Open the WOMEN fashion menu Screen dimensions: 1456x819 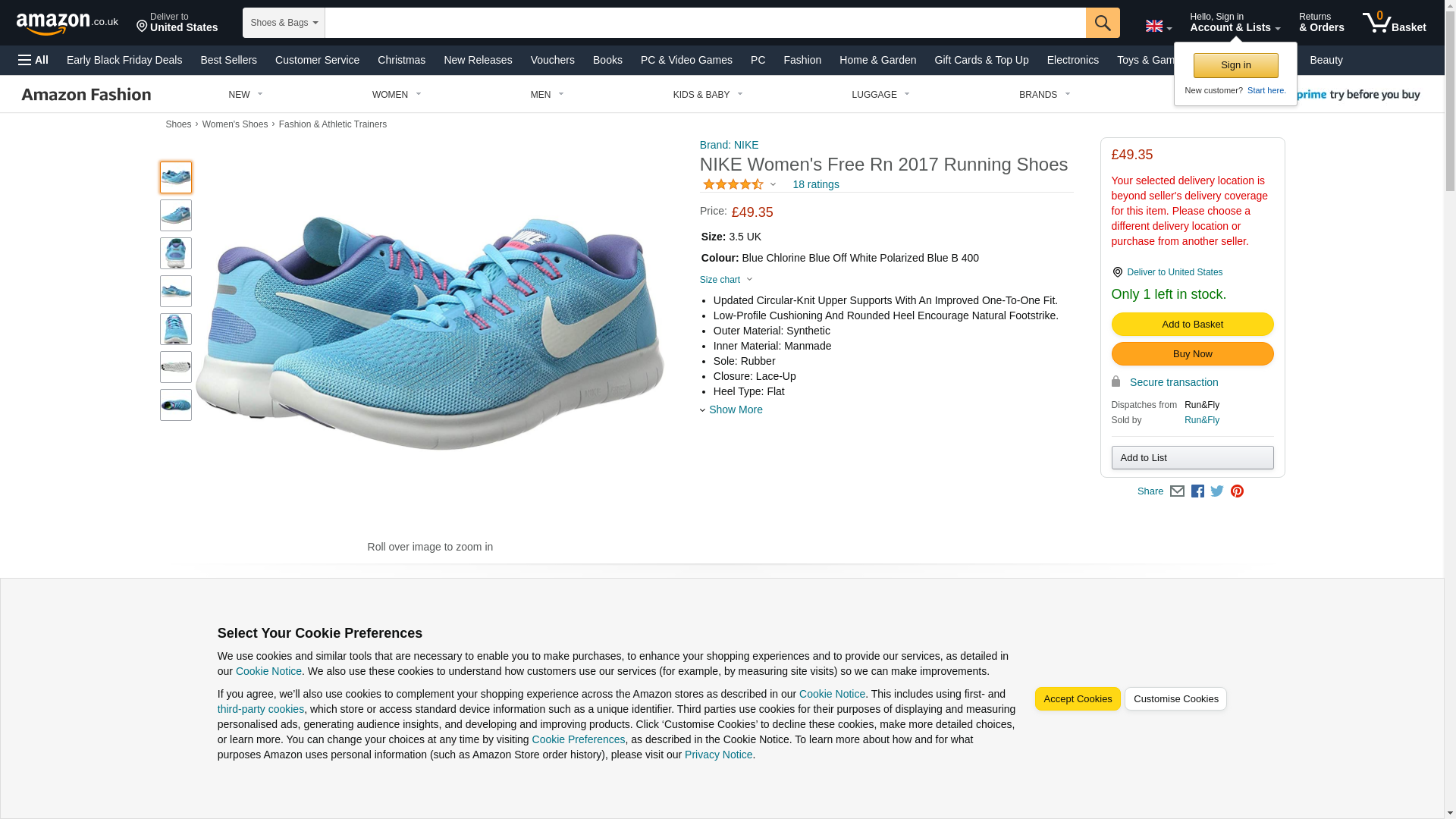(x=396, y=95)
